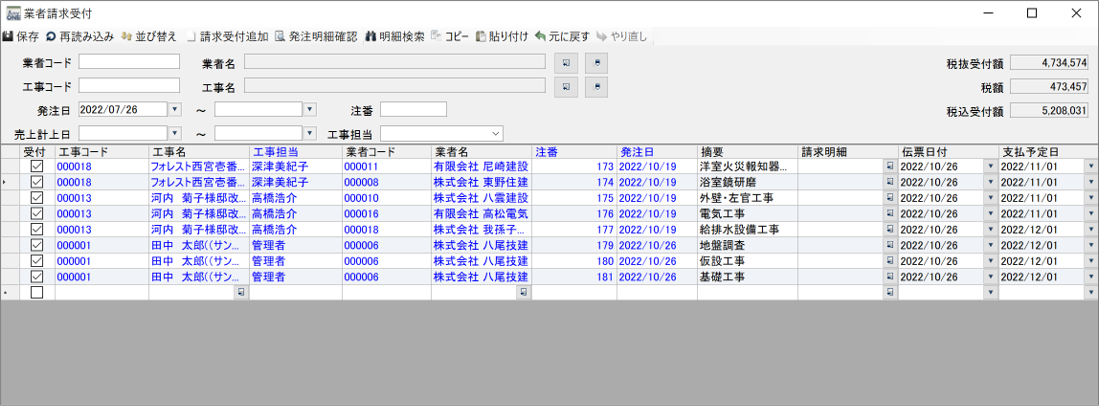Open 請求明細 icon for order 177
The image size is (1099, 406).
click(x=890, y=230)
